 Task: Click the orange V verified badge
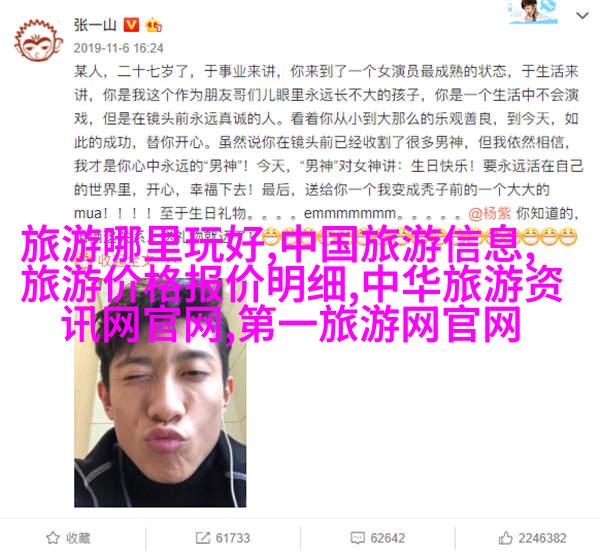pyautogui.click(x=131, y=25)
